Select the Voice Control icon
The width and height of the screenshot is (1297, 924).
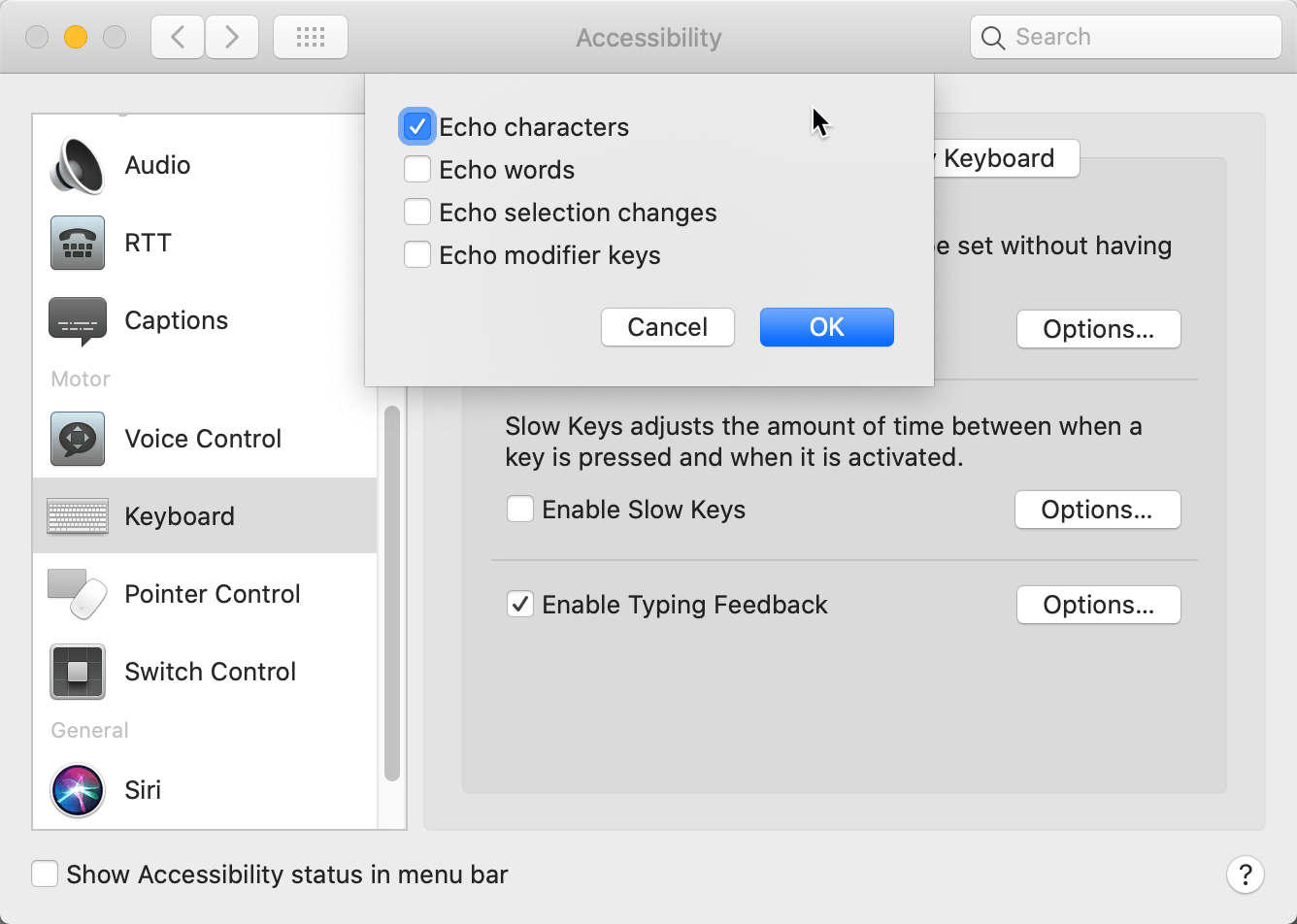(x=77, y=439)
